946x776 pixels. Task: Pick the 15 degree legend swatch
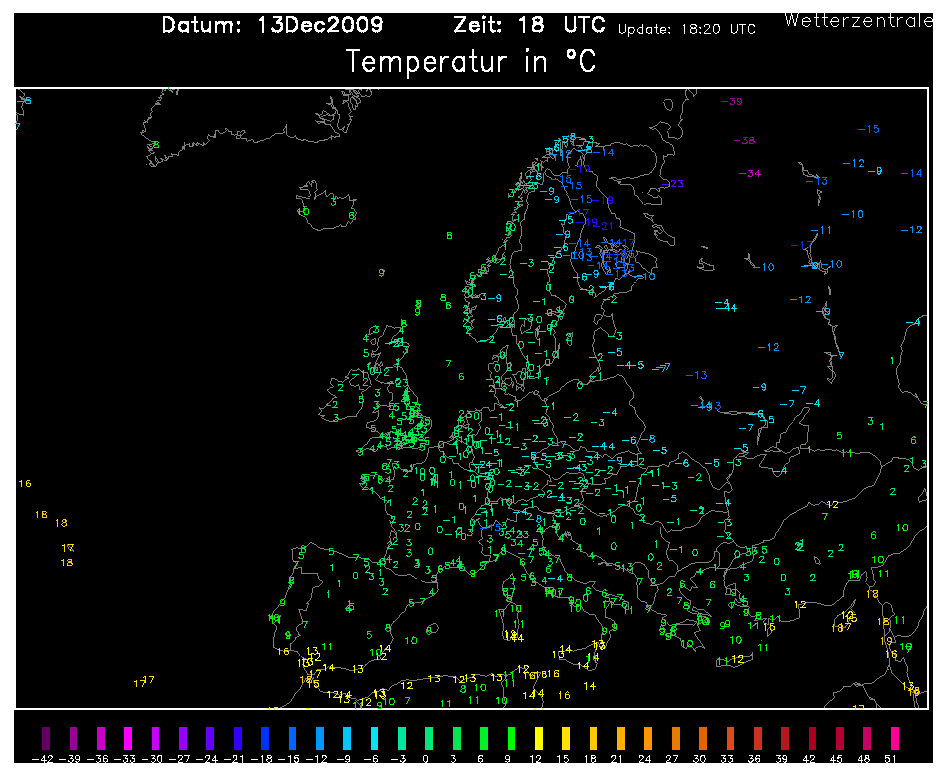(566, 738)
